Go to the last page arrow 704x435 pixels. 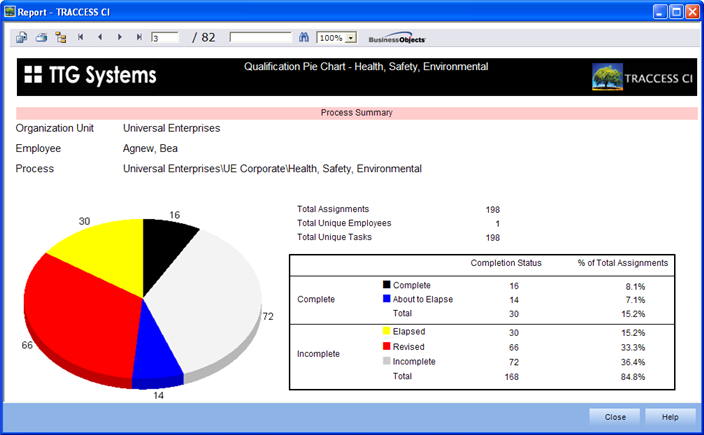pos(139,37)
